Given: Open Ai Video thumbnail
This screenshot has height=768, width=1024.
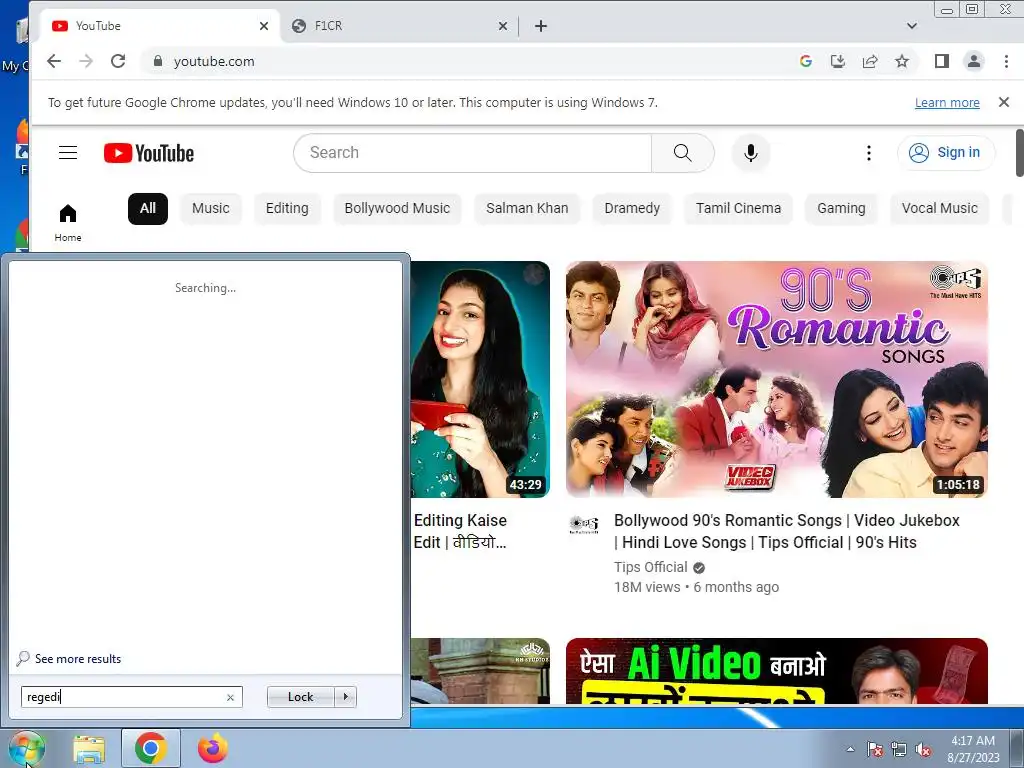Looking at the screenshot, I should coord(776,671).
